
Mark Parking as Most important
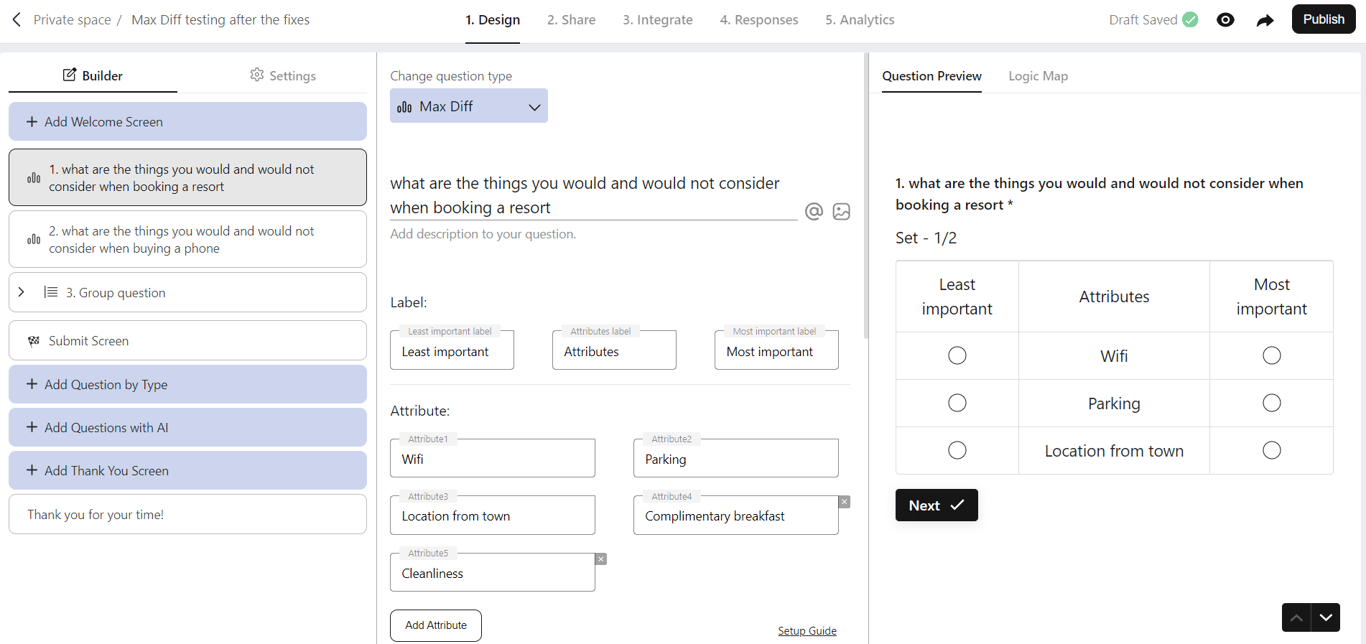click(x=1271, y=403)
